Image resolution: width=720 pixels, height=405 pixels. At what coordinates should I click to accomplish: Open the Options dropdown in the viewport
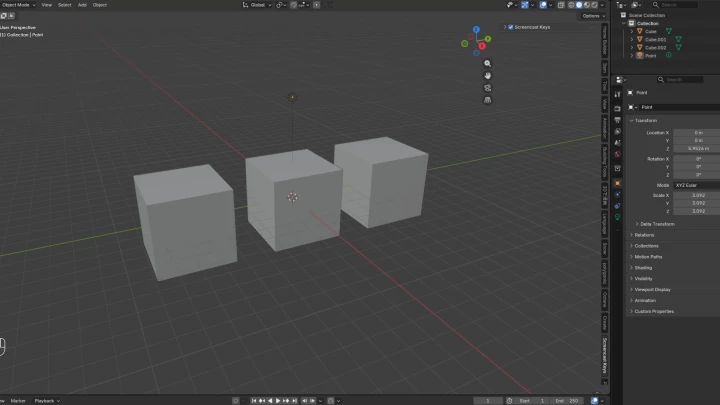(593, 16)
